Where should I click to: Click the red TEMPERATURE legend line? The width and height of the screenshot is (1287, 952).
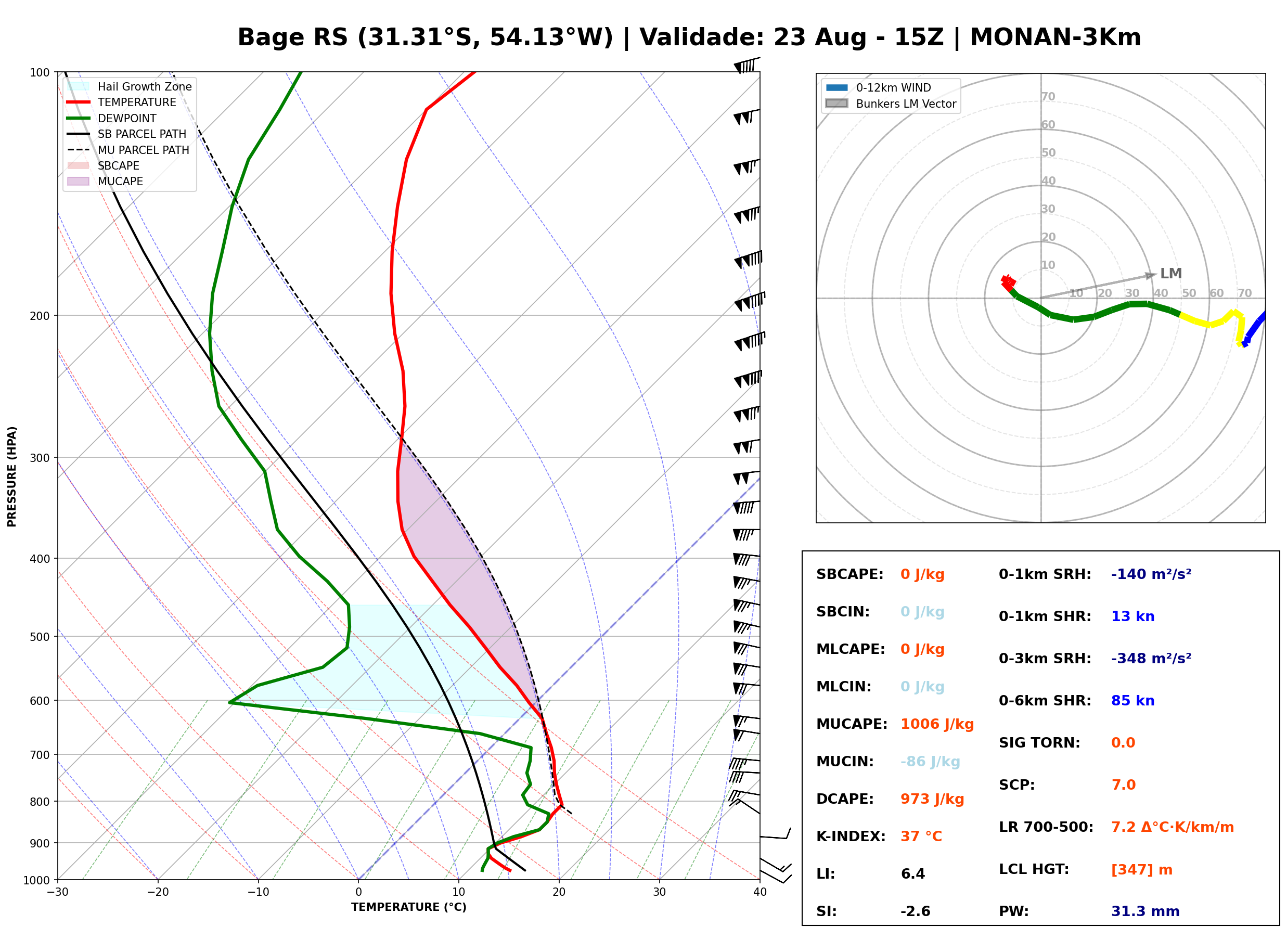79,102
